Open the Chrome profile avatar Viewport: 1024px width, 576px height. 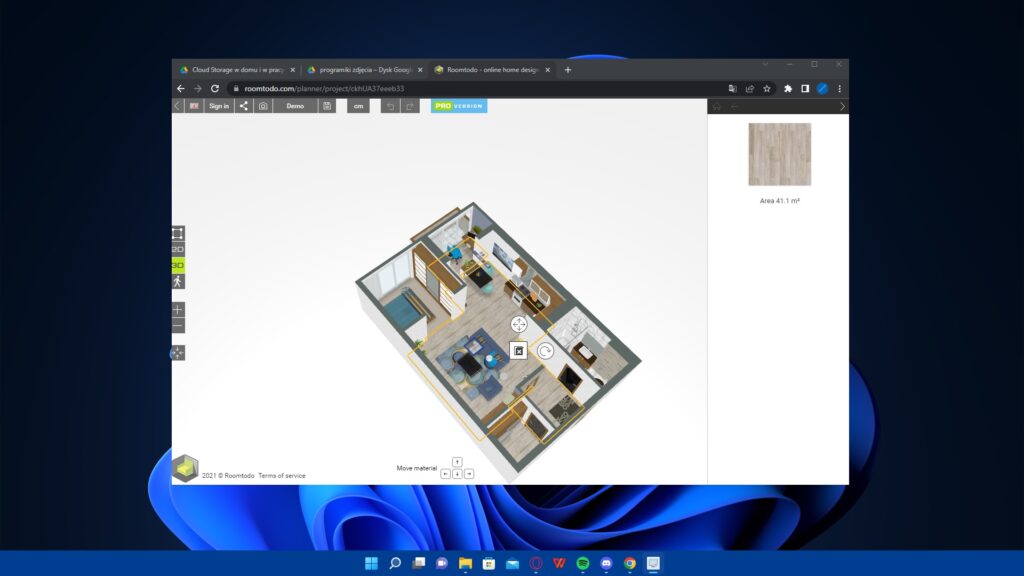click(x=822, y=88)
